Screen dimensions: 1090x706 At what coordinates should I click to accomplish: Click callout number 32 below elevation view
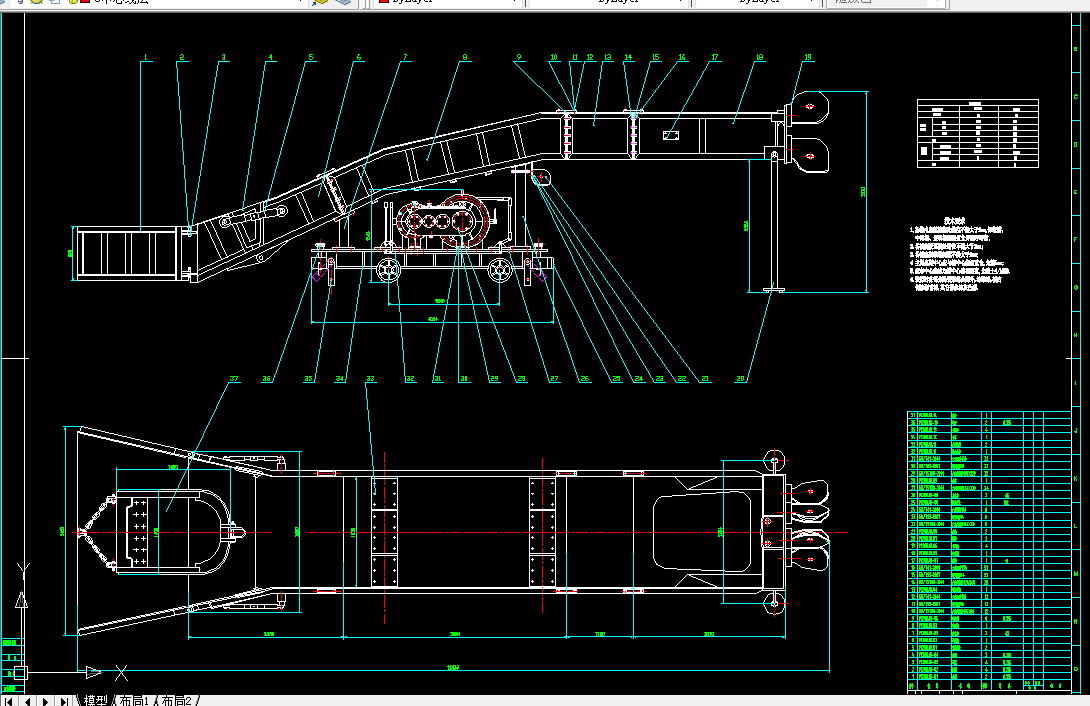coord(410,379)
